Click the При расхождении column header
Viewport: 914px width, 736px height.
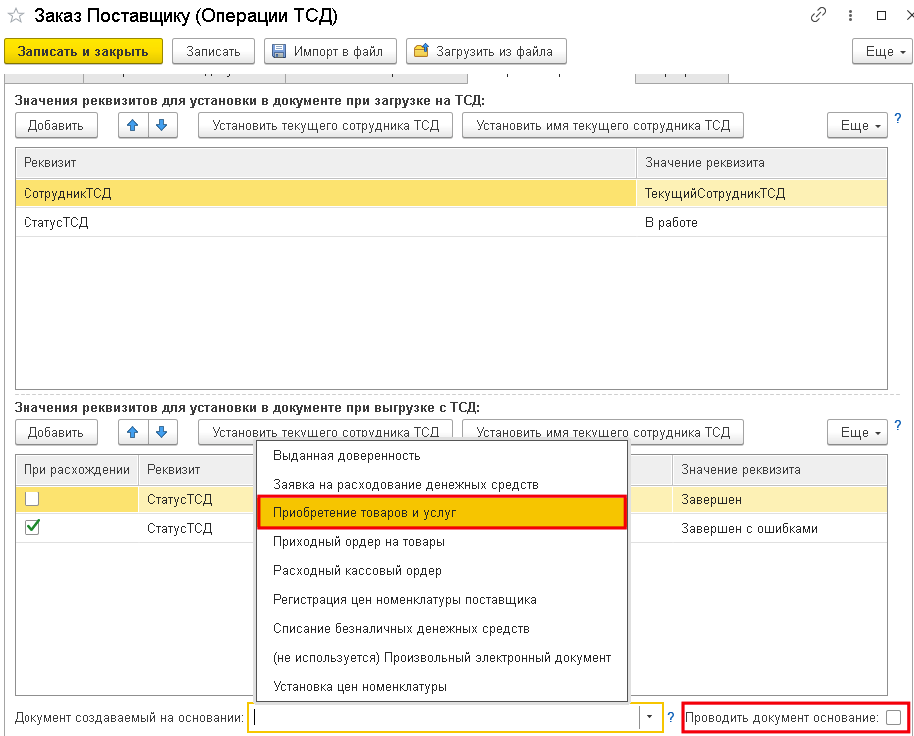[x=77, y=470]
